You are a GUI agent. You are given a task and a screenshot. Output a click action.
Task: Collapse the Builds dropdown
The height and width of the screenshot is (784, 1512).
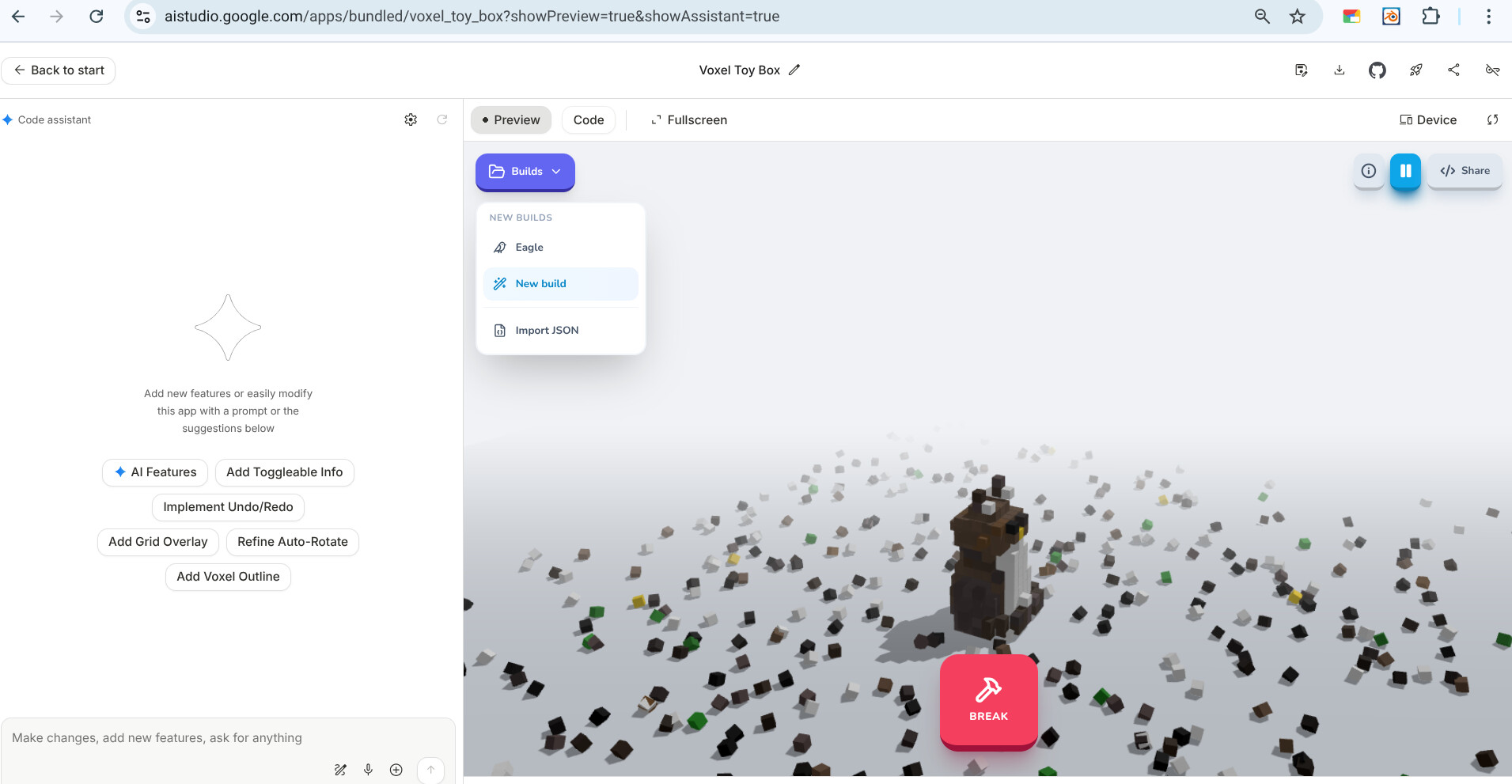click(x=525, y=172)
